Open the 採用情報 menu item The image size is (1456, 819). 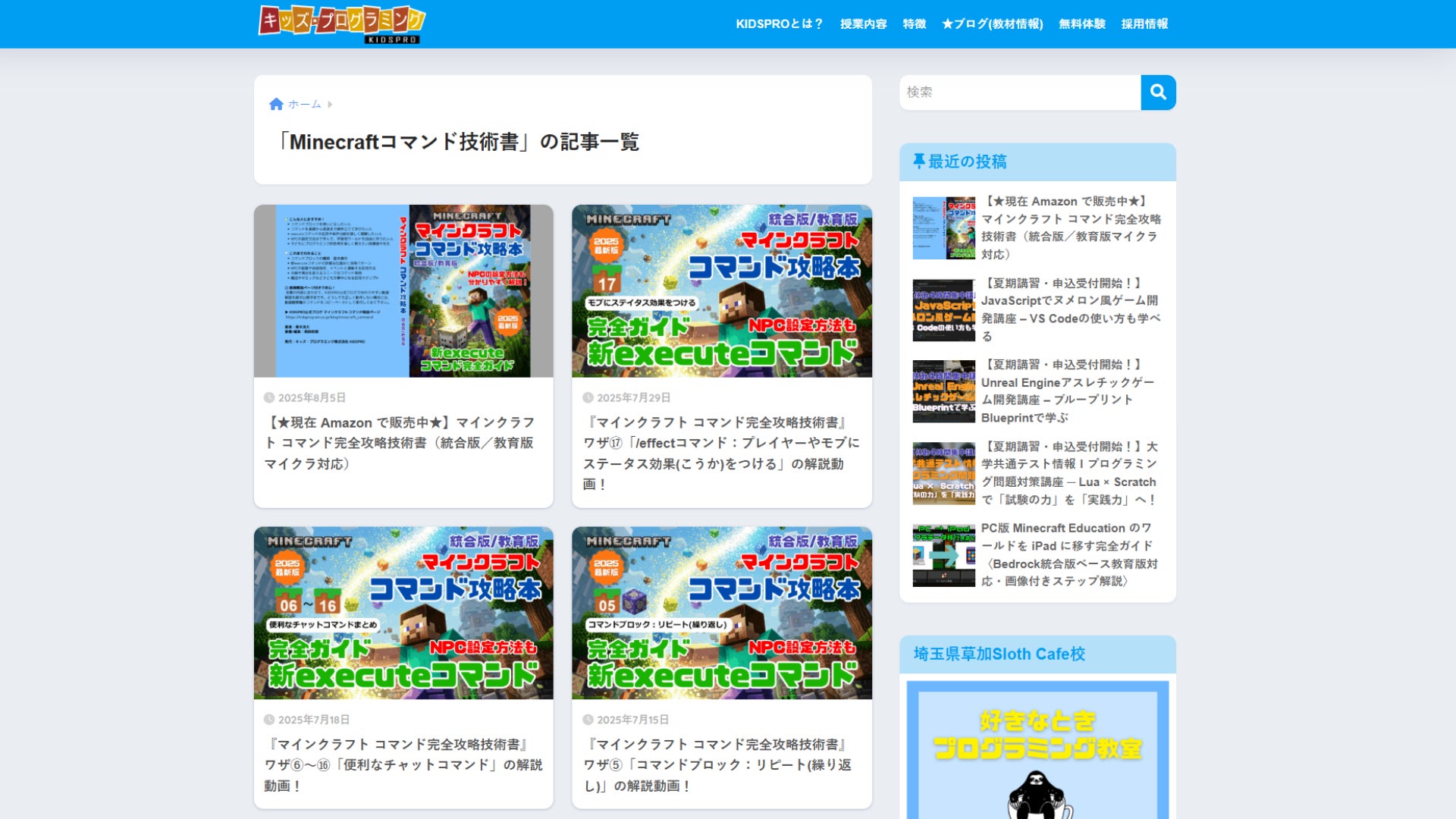[1144, 24]
